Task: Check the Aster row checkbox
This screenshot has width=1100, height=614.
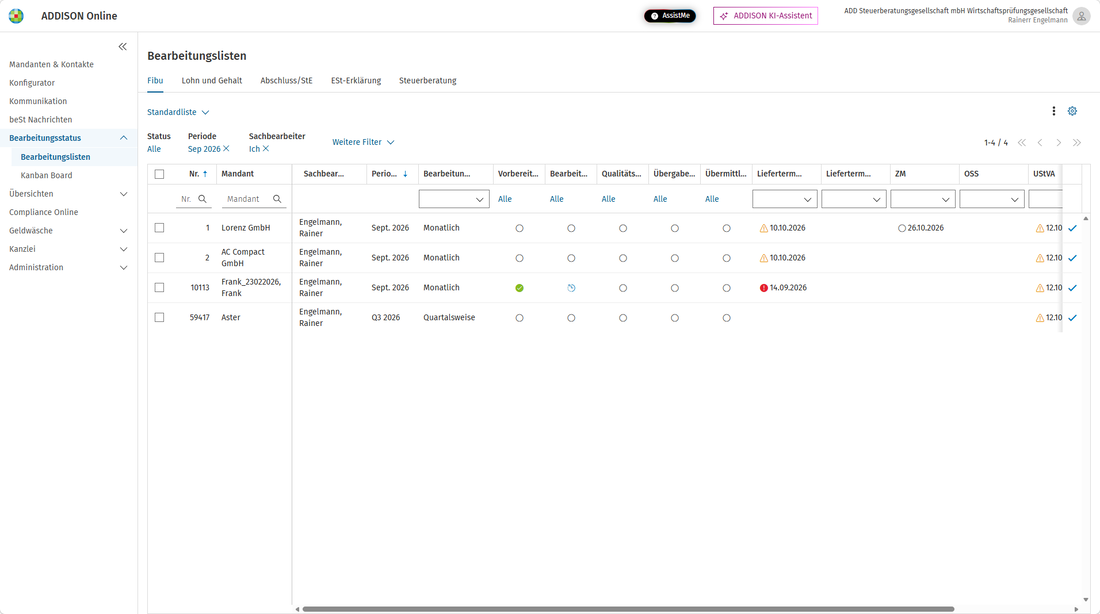Action: (159, 317)
